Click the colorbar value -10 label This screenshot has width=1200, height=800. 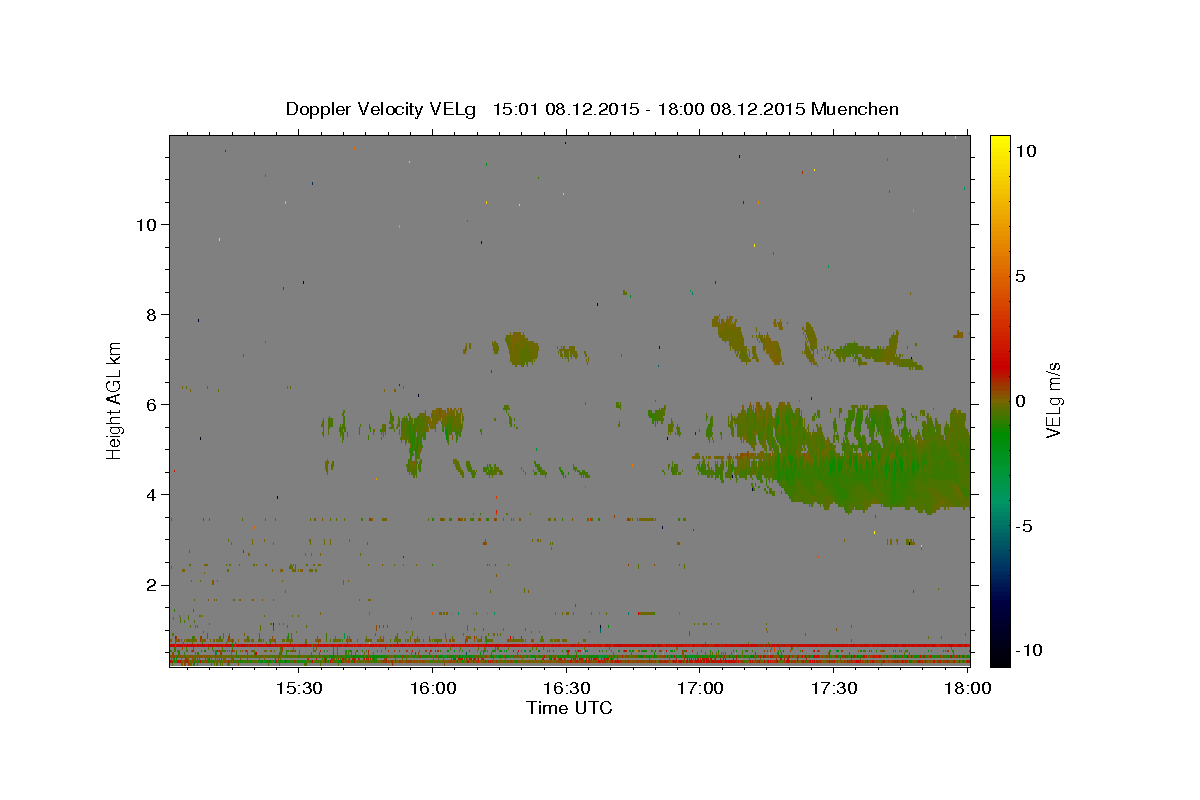click(1028, 651)
